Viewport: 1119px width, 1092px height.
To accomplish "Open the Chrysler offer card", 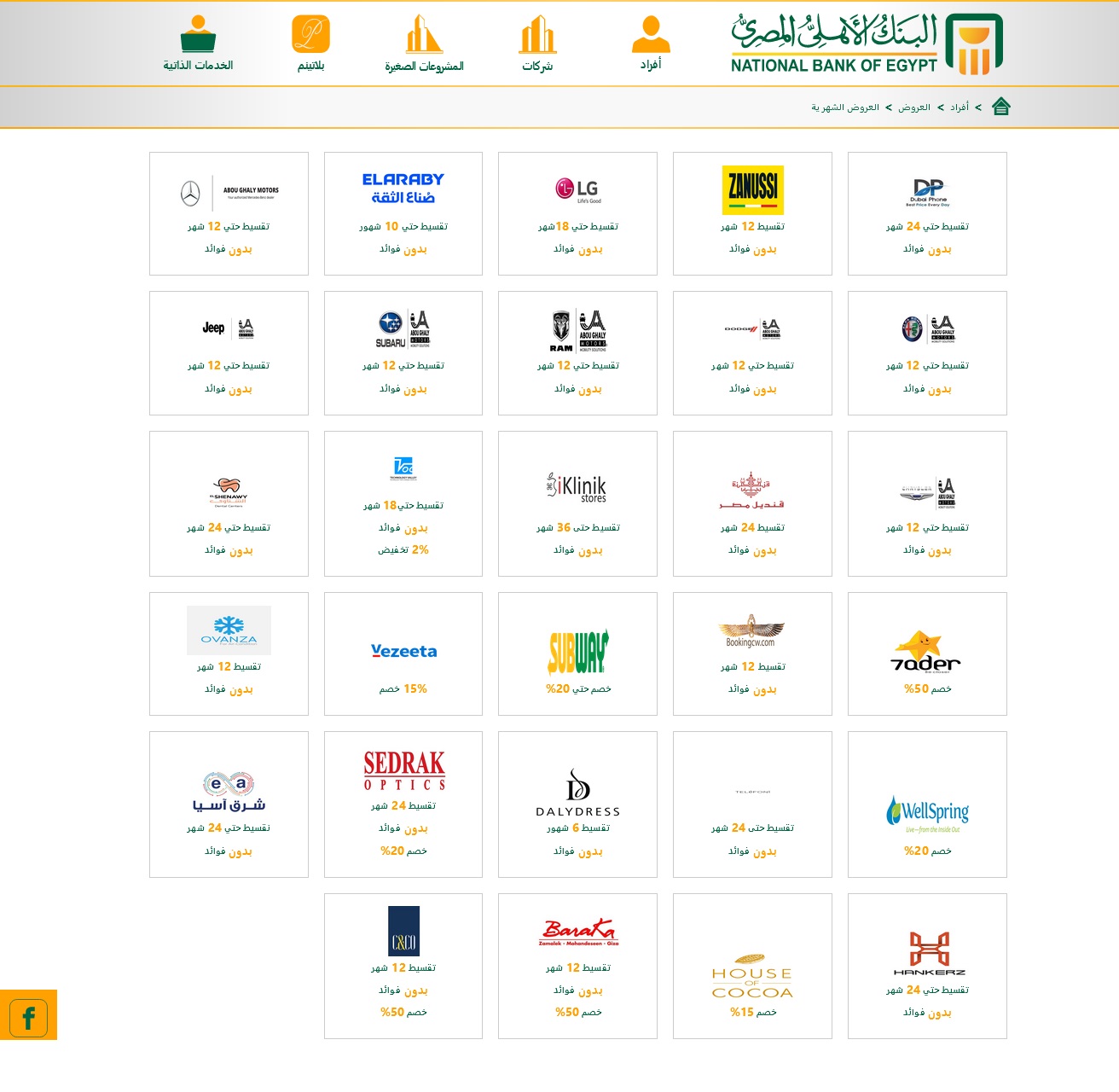I will (x=927, y=503).
